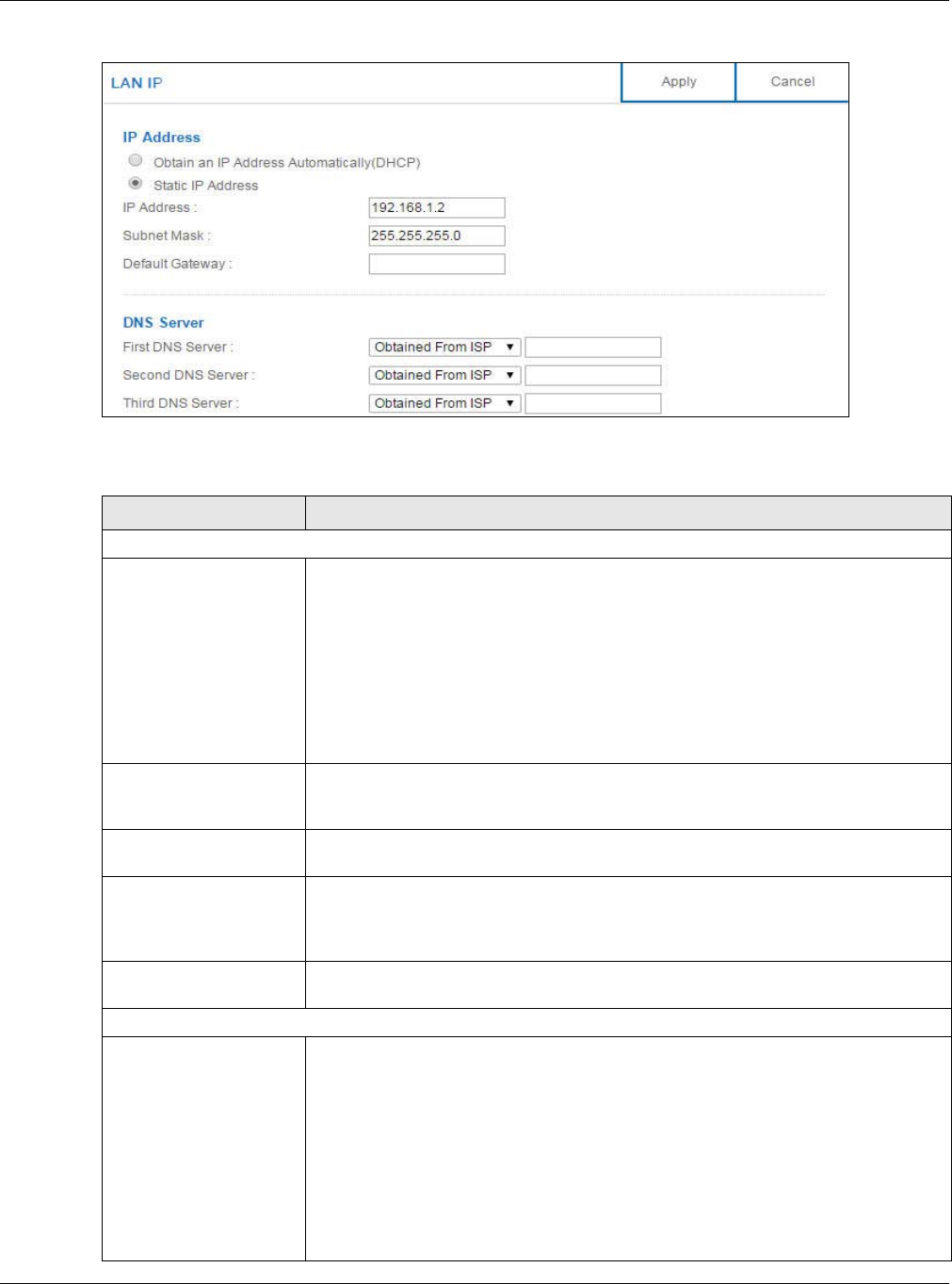This screenshot has height=1284, width=952.
Task: Click the Second DNS Server label
Action: [188, 375]
